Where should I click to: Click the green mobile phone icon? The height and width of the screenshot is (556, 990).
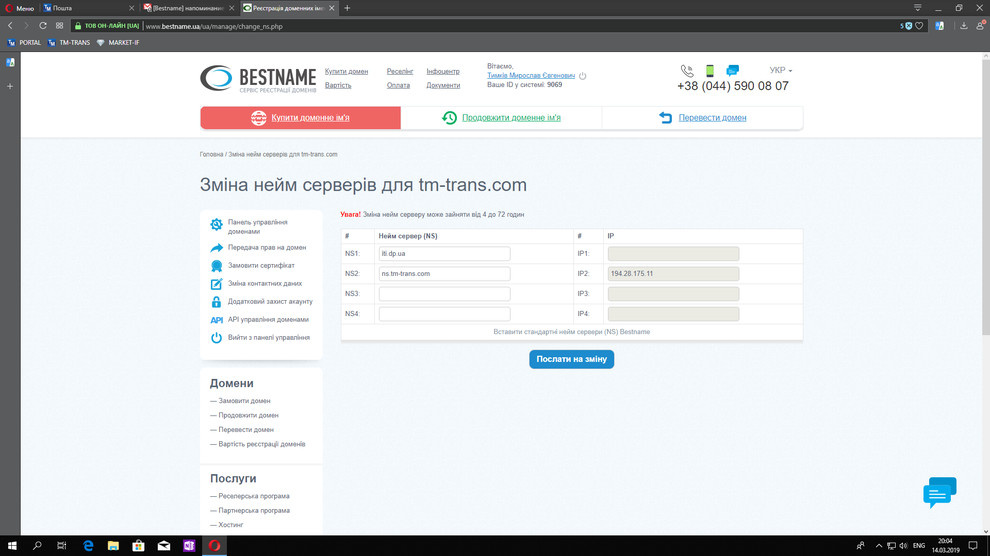click(710, 71)
